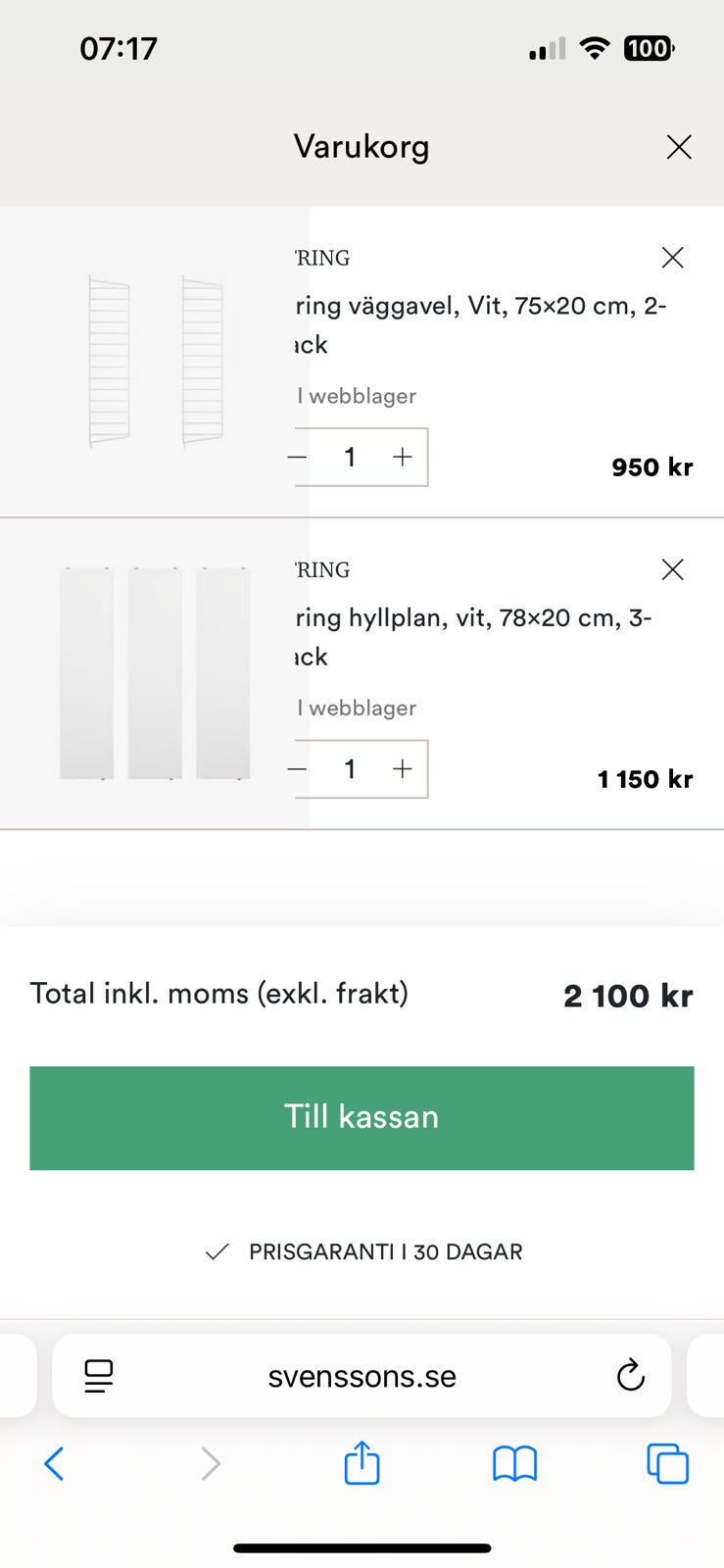Open Safari page settings menu icon
Screen dimensions: 724x1568
coord(99,1376)
